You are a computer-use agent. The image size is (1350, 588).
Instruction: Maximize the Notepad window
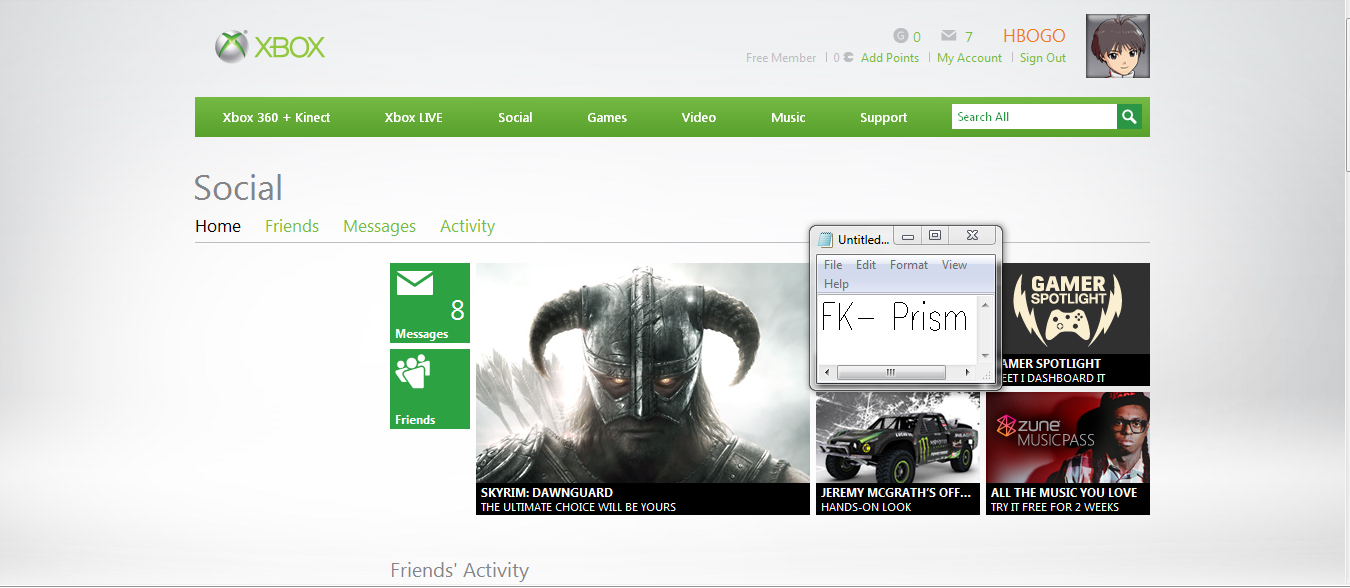pos(935,236)
